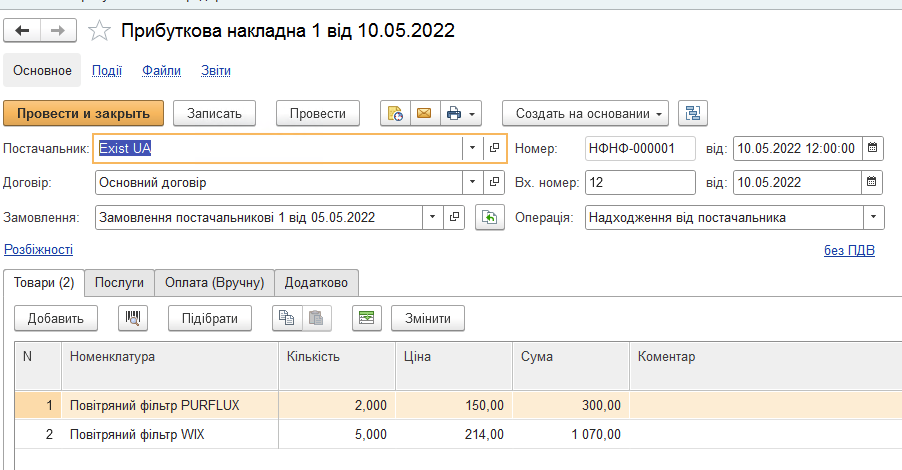Open the linked Замовлення постачальникові record
The image size is (902, 470).
tap(454, 217)
